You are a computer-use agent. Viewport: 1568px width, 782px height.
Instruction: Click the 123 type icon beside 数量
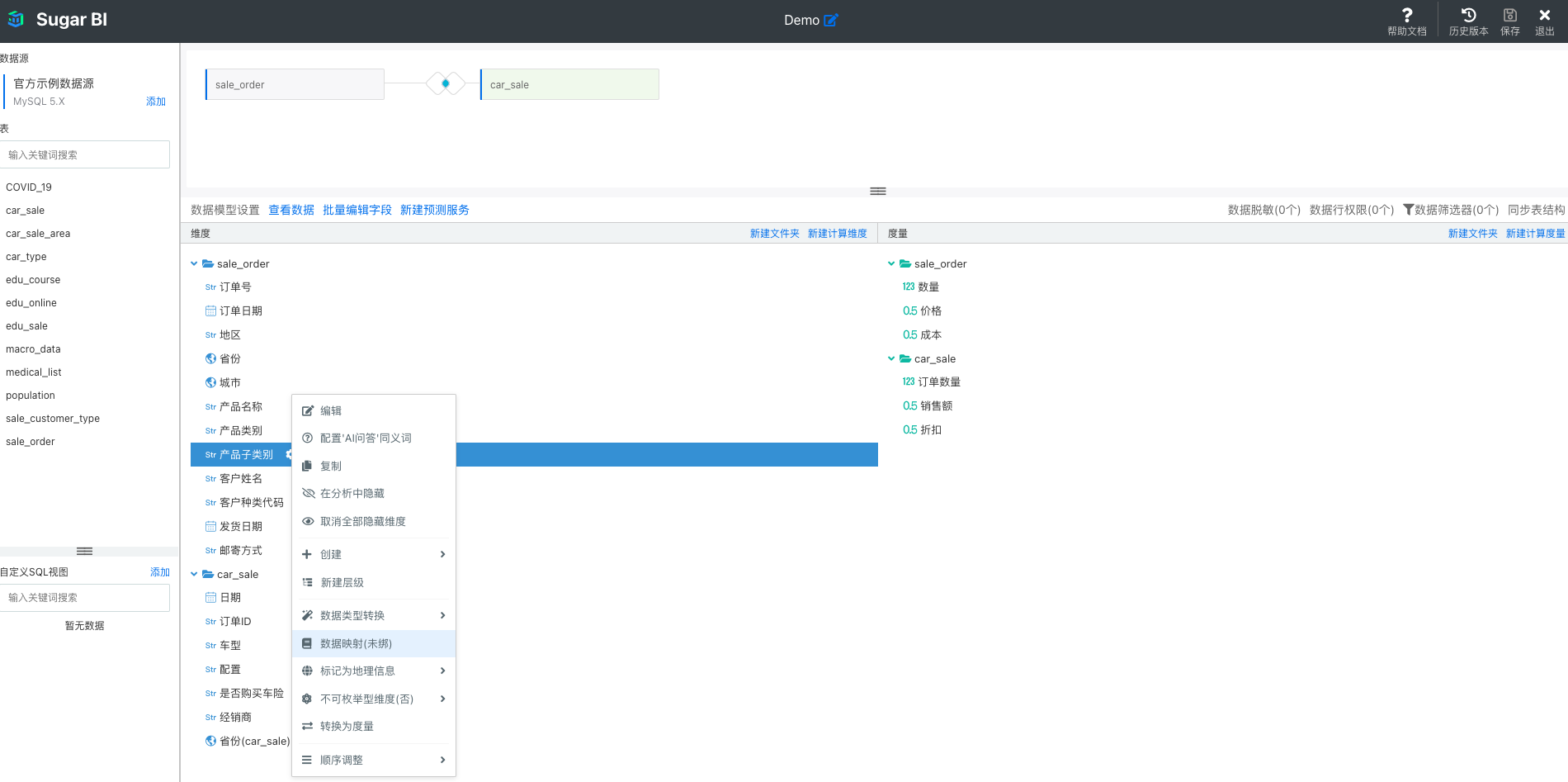[909, 287]
